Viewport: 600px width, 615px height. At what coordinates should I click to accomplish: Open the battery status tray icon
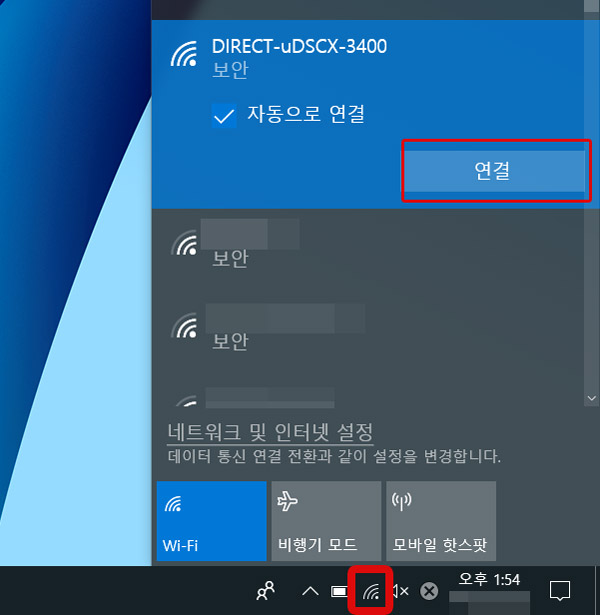click(339, 591)
